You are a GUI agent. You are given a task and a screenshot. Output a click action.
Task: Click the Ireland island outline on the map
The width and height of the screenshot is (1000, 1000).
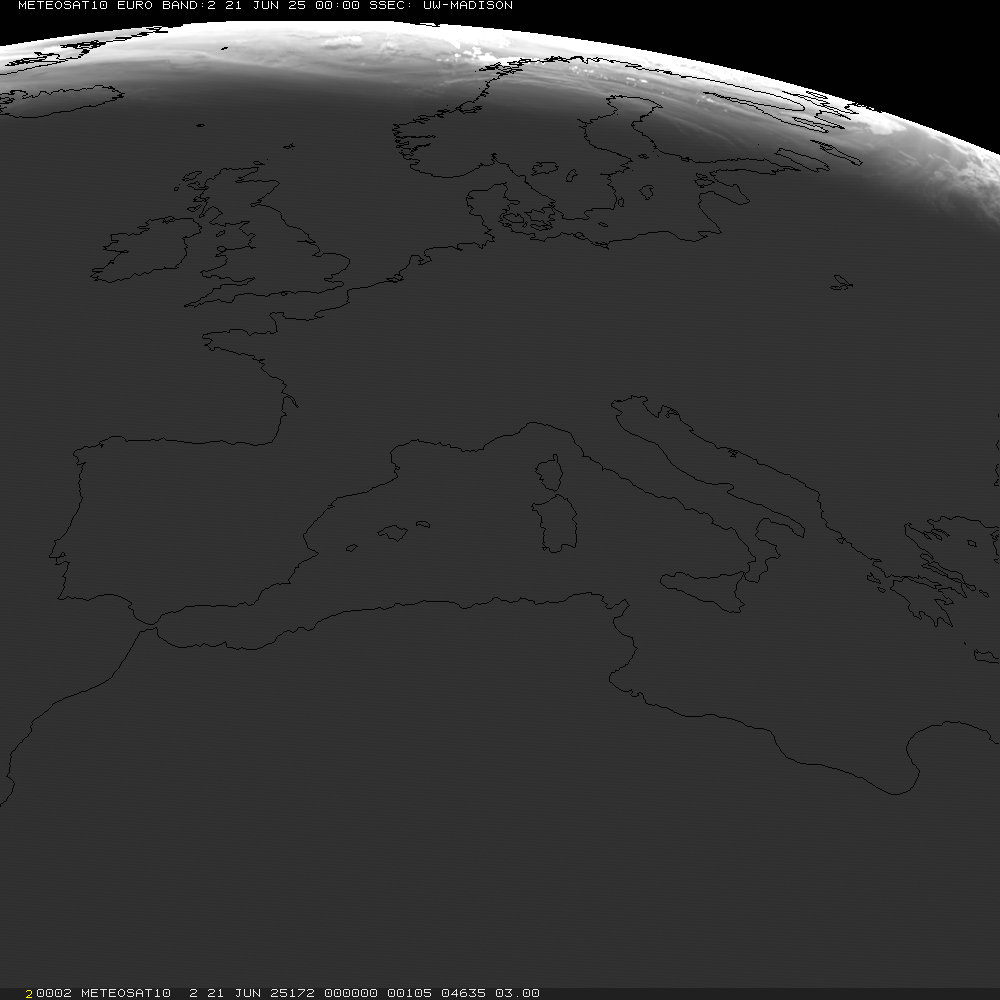click(x=145, y=249)
